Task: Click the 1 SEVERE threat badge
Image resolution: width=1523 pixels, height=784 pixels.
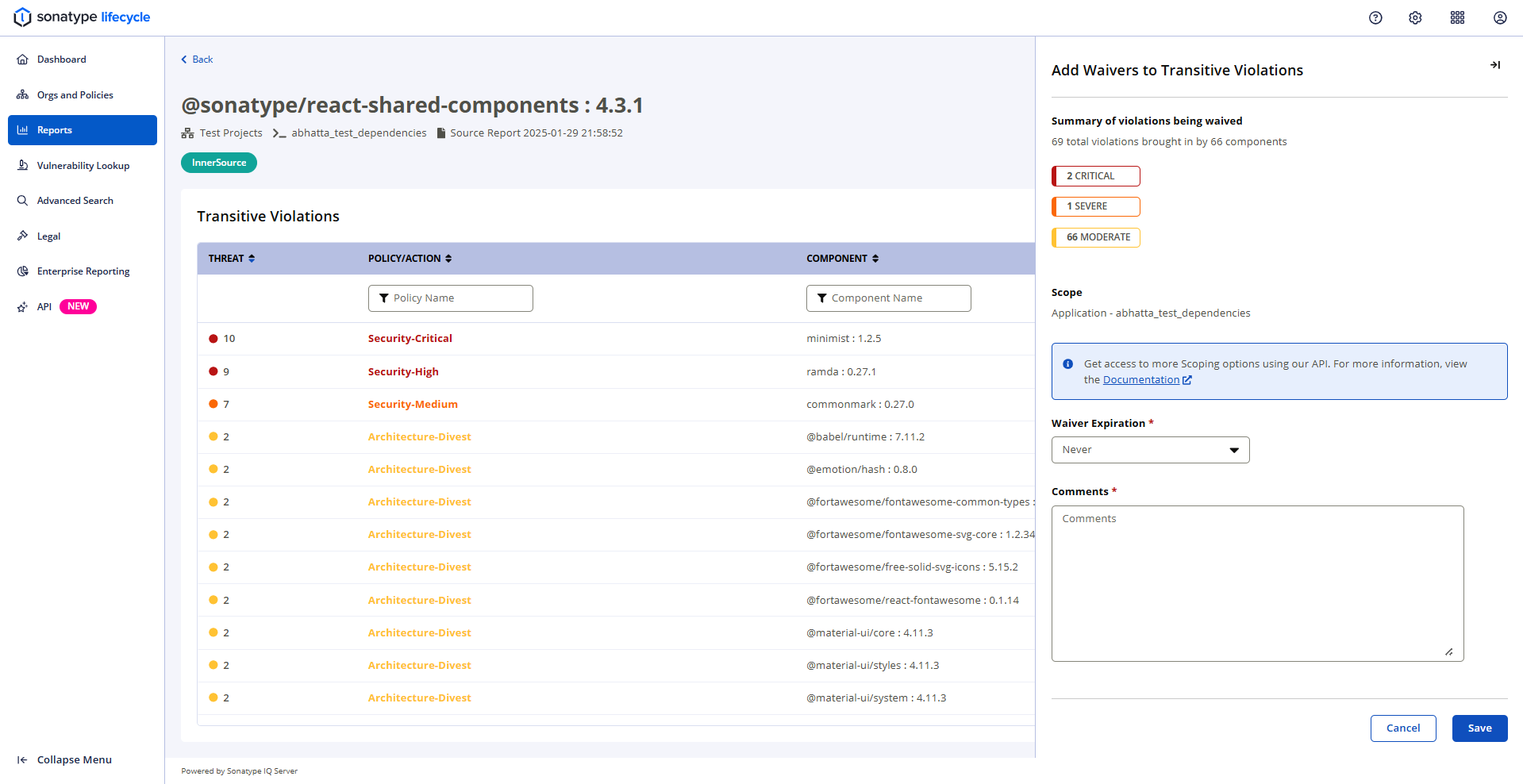Action: pos(1096,206)
